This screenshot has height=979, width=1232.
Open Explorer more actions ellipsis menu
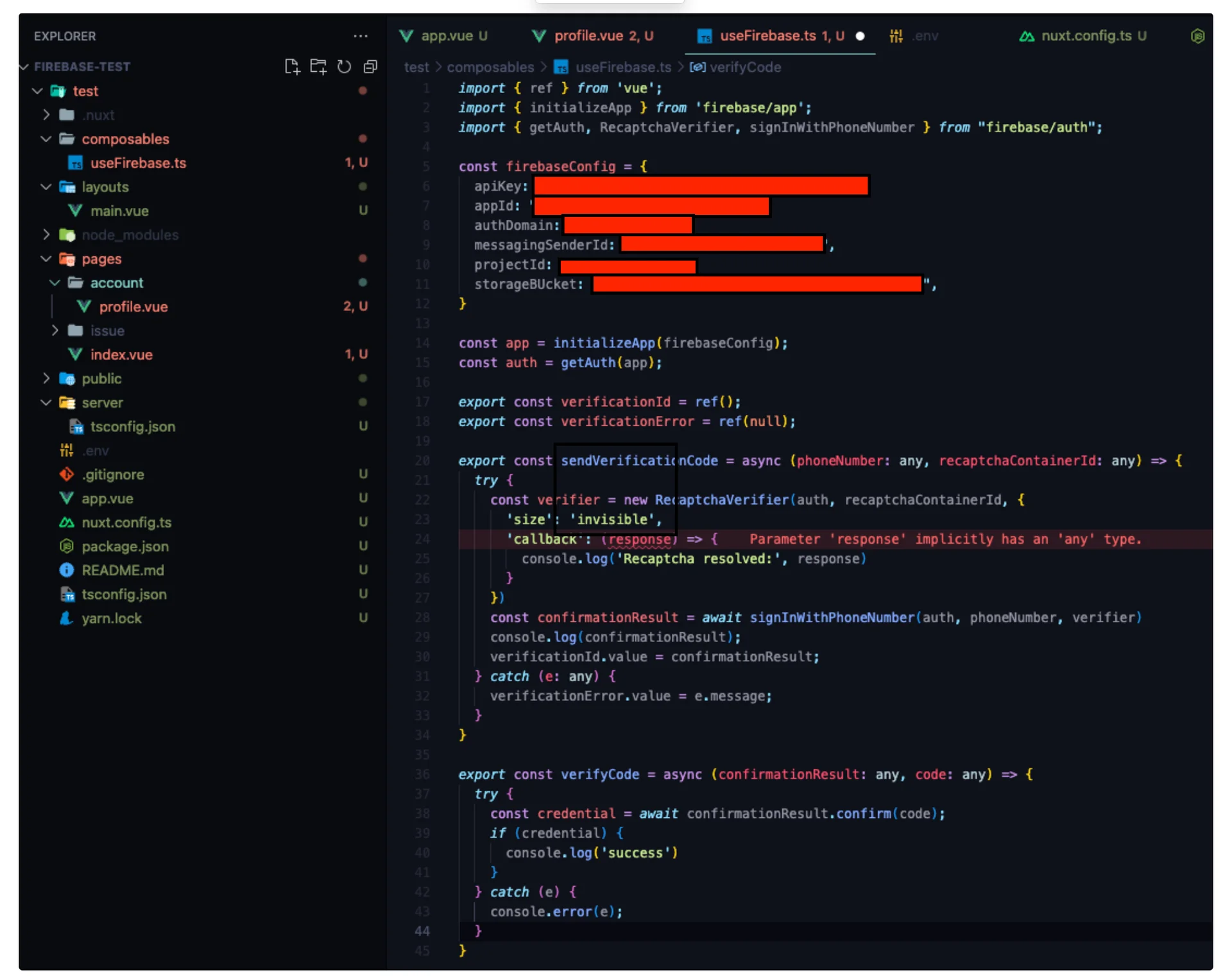tap(361, 36)
